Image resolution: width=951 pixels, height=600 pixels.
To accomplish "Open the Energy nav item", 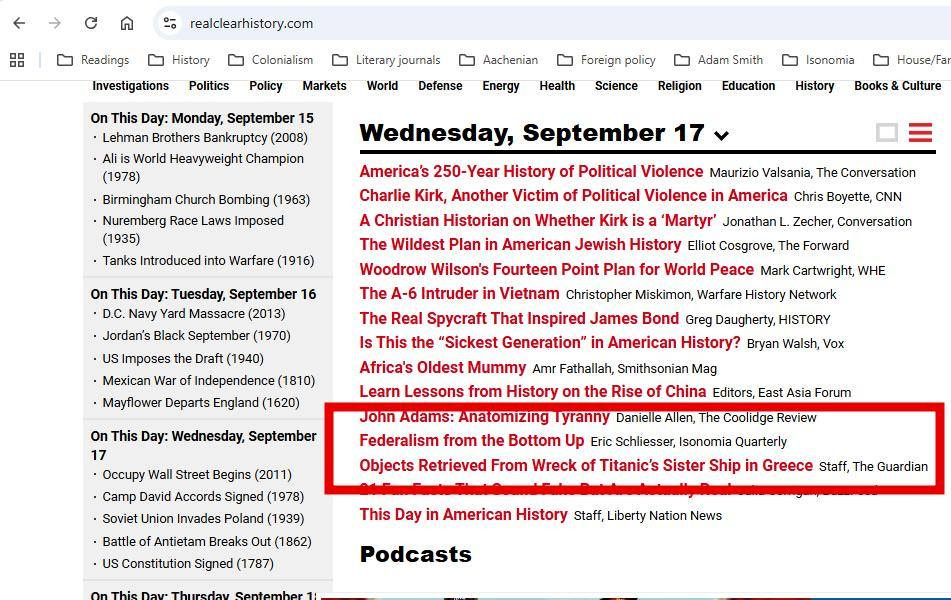I will (x=501, y=86).
